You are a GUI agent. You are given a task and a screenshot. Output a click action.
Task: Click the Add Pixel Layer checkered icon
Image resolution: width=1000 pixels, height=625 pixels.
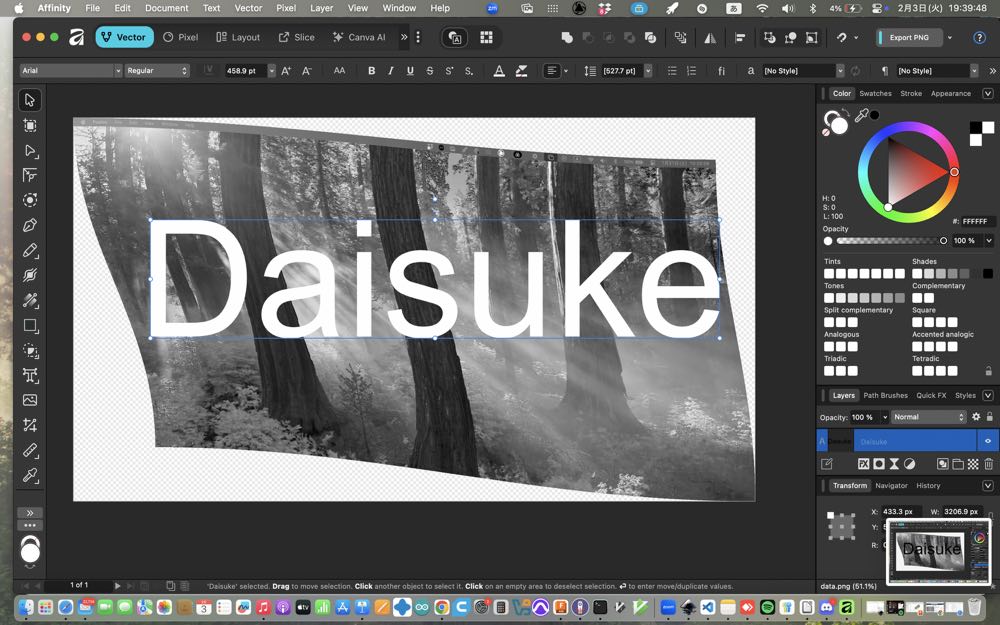[x=973, y=464]
